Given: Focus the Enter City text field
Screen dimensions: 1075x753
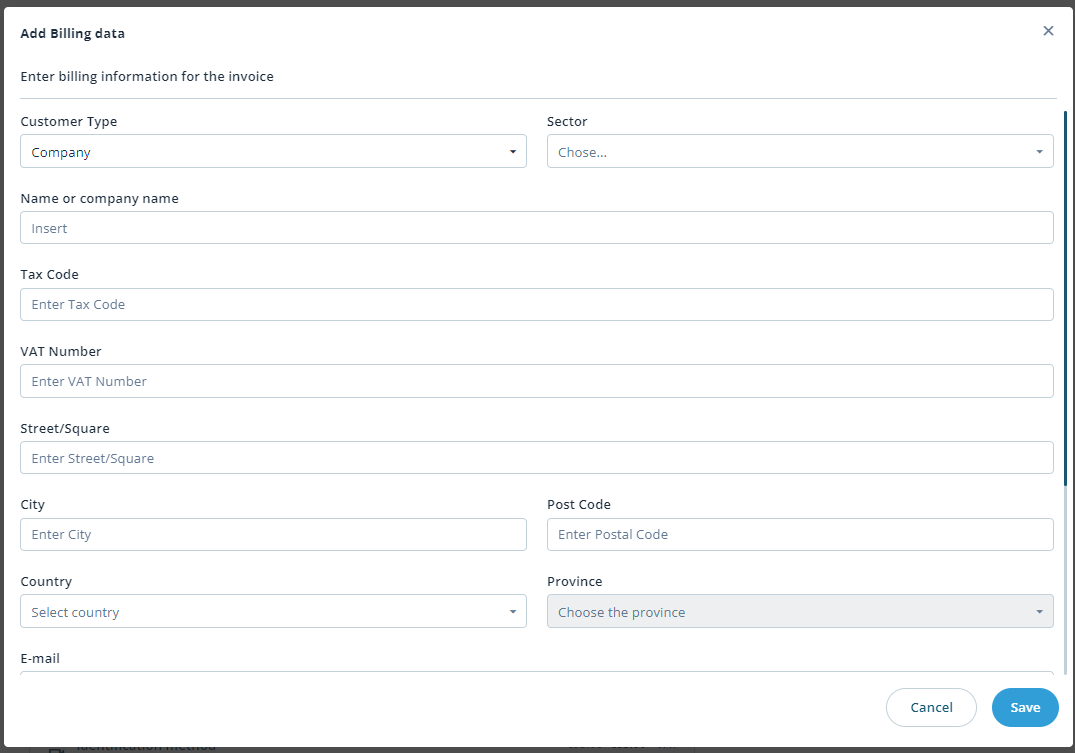Looking at the screenshot, I should [273, 535].
